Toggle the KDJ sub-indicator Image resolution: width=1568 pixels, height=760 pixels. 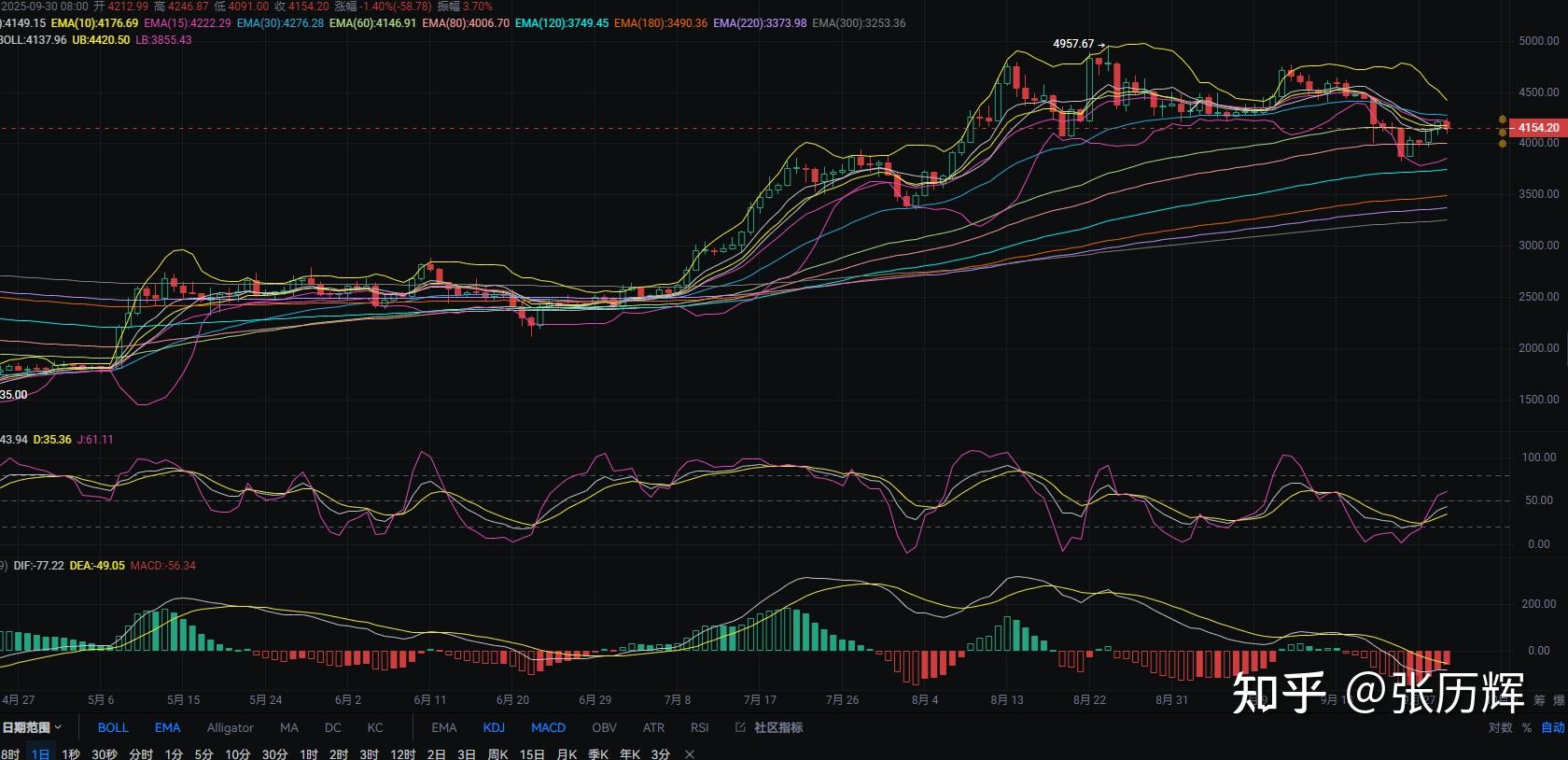pos(494,727)
